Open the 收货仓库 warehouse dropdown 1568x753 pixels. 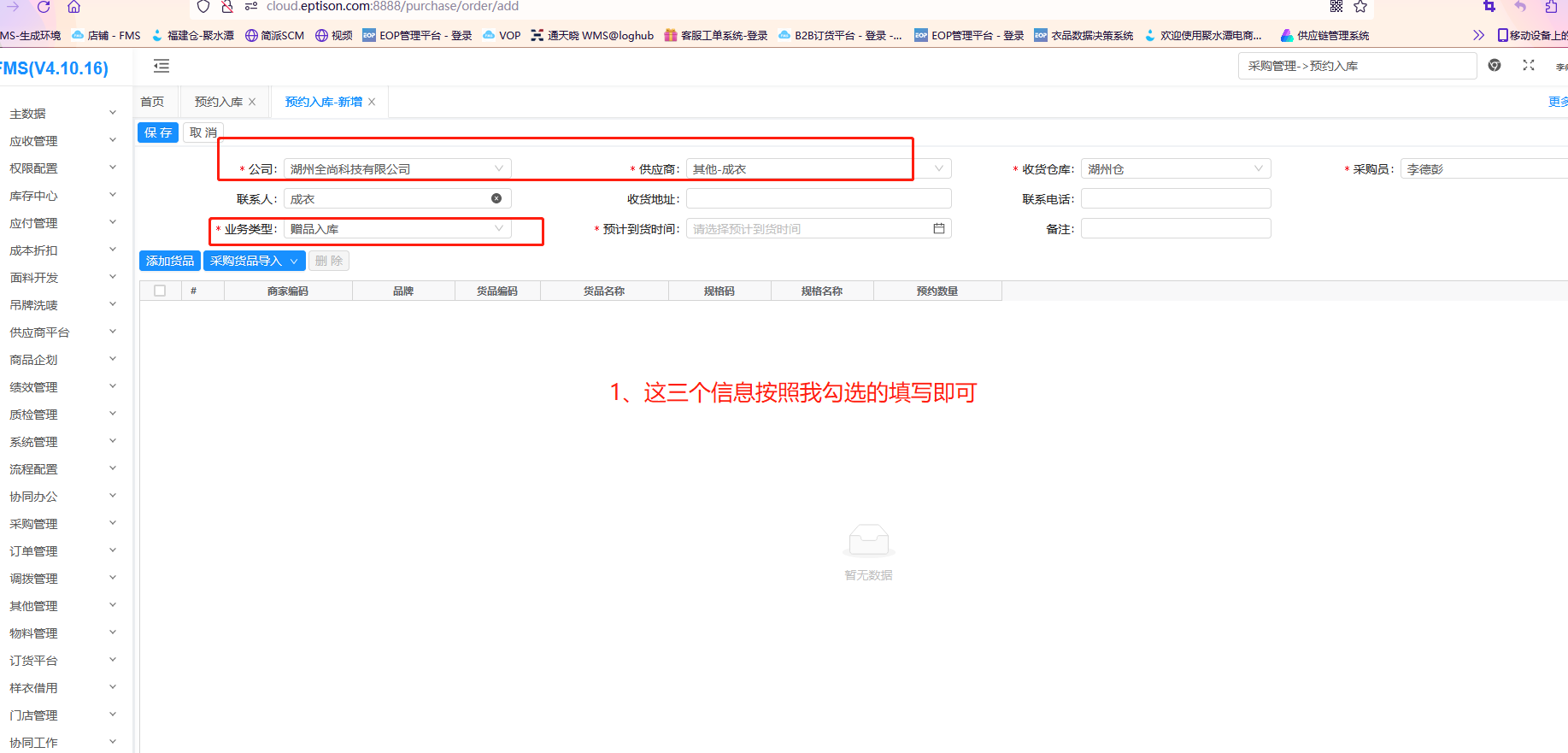pyautogui.click(x=1175, y=168)
